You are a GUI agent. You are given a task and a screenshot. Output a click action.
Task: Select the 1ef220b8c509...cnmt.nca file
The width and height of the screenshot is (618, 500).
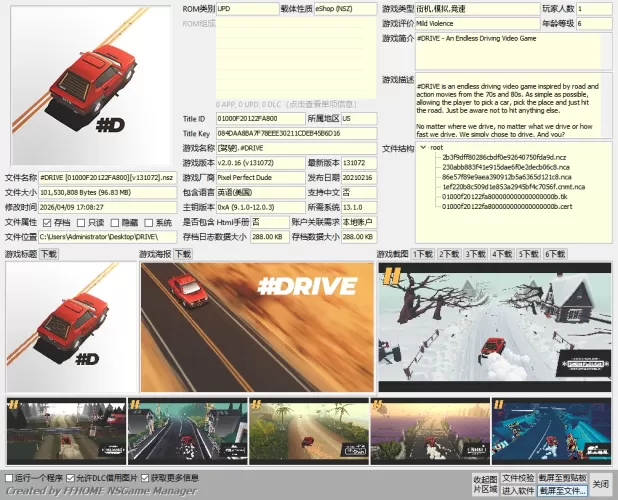[513, 187]
